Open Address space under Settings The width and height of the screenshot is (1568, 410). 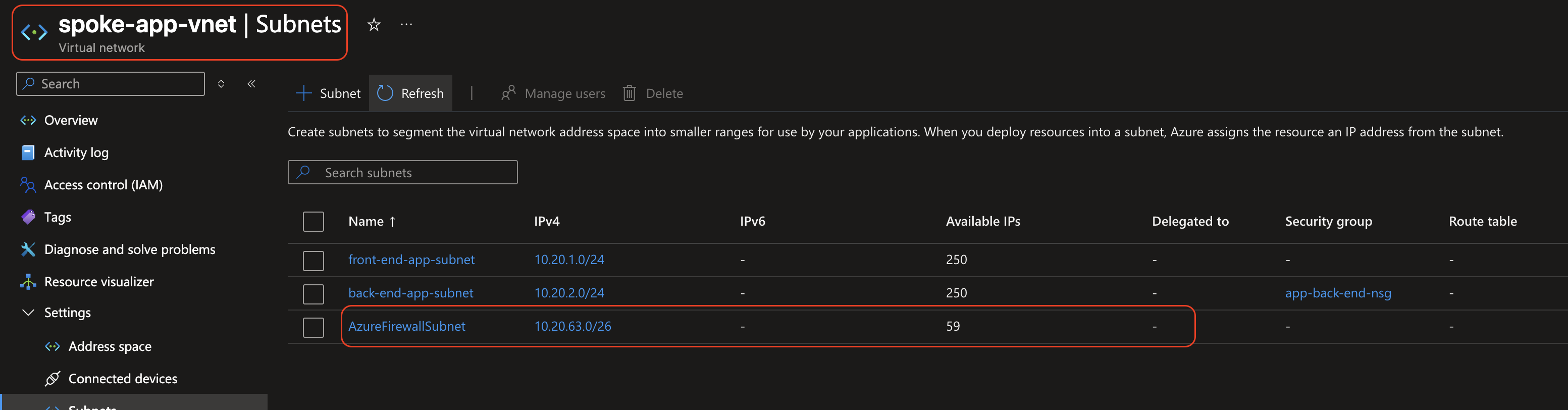click(x=110, y=346)
